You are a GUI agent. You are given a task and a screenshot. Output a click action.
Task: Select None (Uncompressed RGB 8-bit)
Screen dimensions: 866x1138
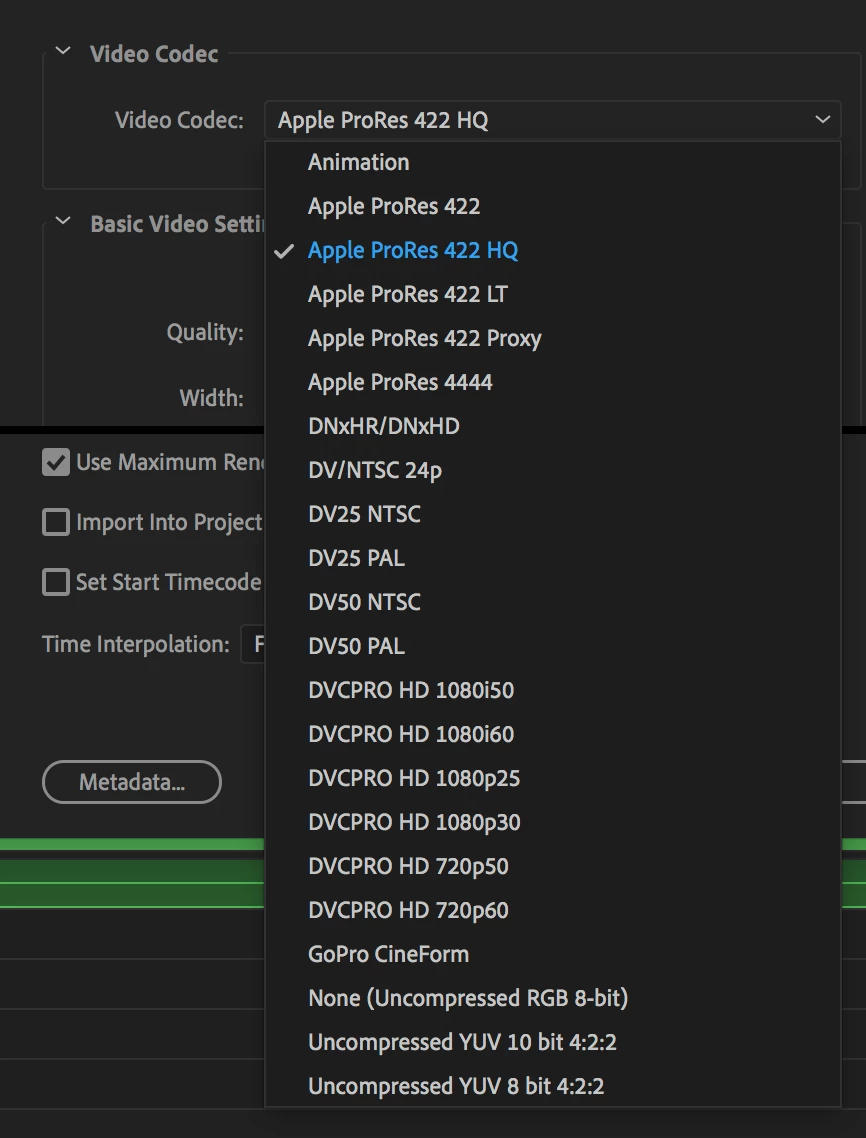click(x=552, y=999)
